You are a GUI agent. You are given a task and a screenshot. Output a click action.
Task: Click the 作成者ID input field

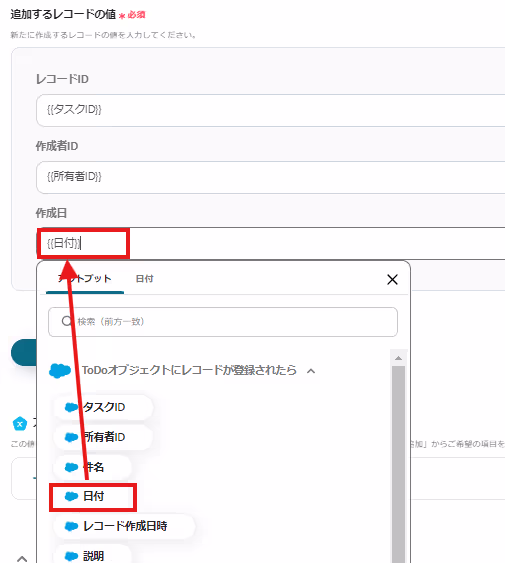click(x=270, y=177)
